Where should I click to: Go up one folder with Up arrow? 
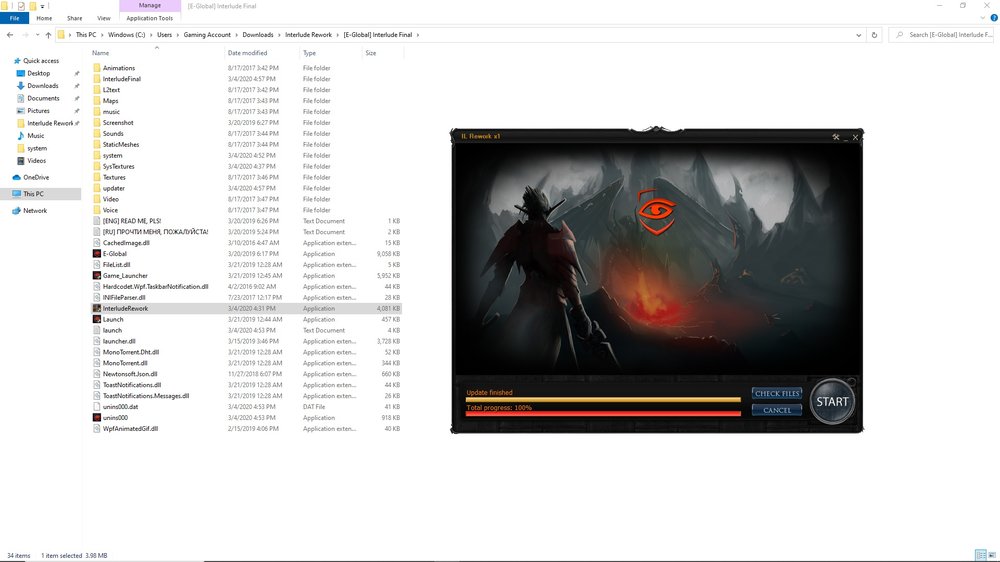[48, 35]
